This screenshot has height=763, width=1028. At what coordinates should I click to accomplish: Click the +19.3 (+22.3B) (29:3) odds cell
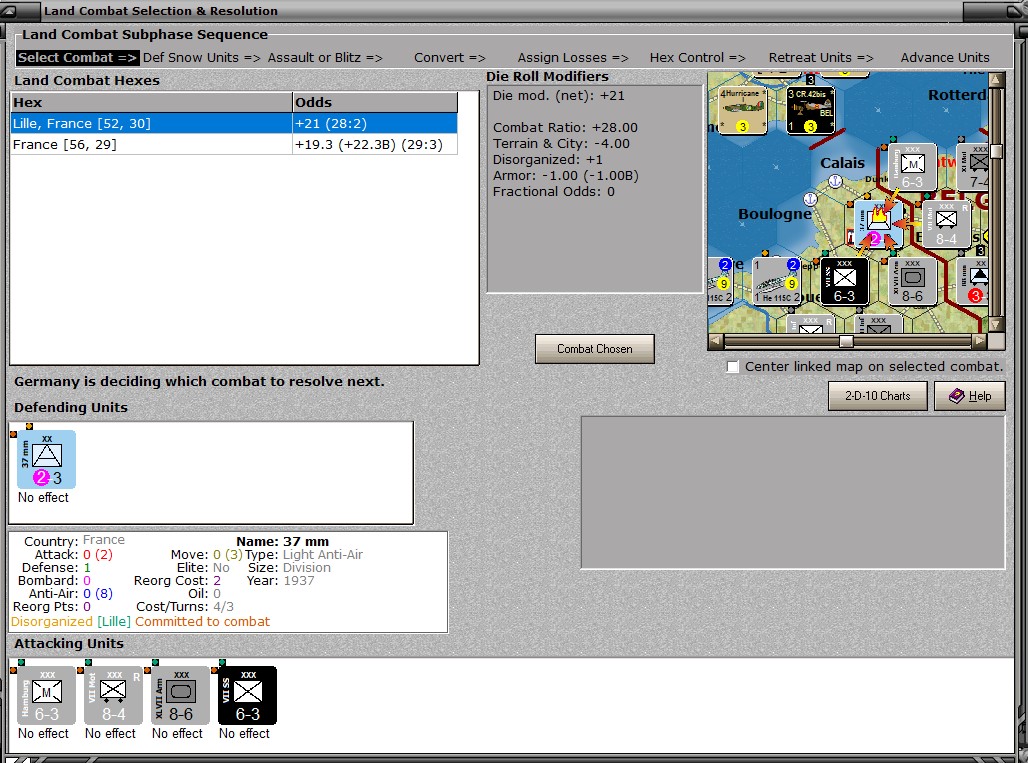pos(374,144)
